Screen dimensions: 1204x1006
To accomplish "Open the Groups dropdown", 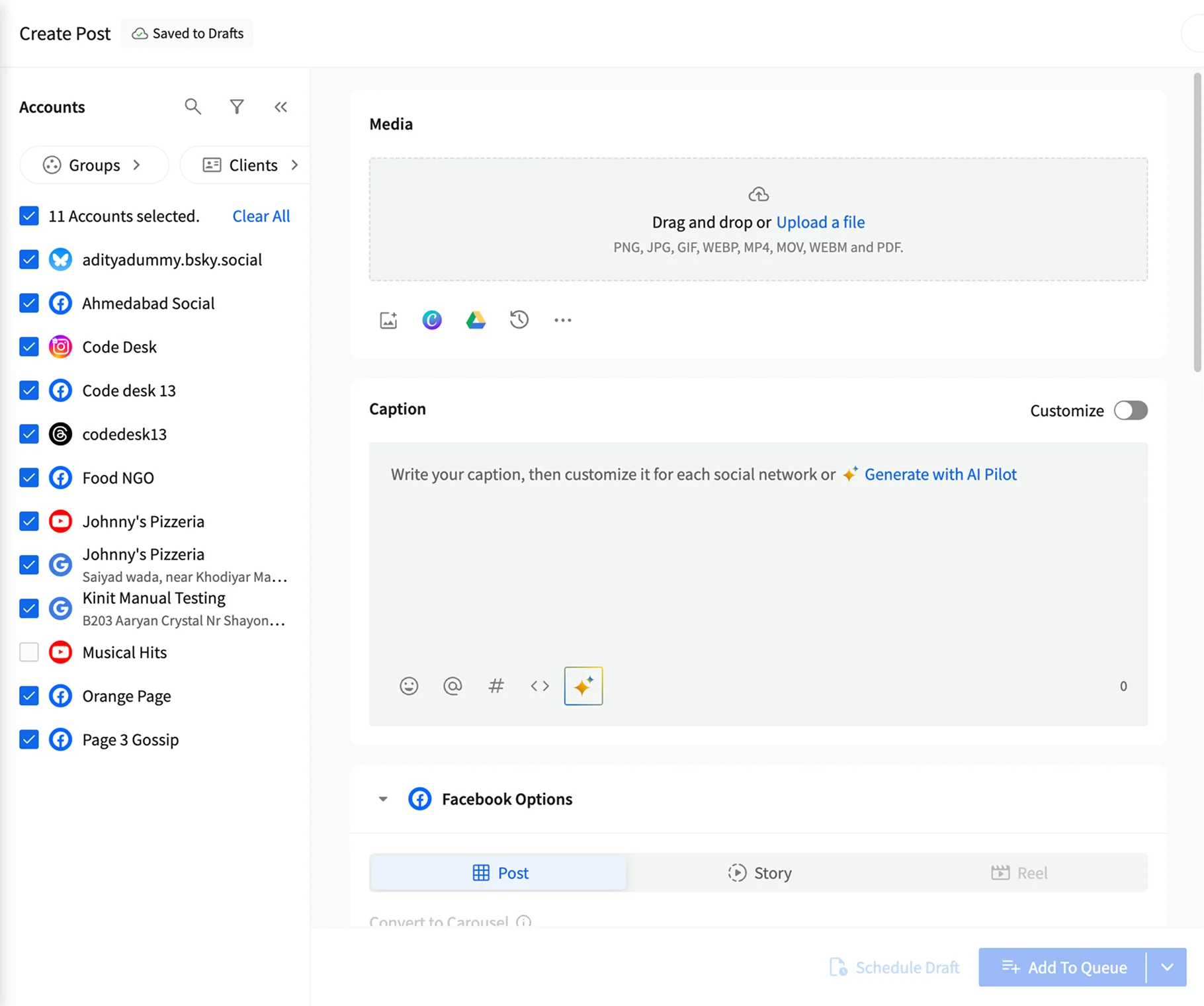I will coord(94,165).
